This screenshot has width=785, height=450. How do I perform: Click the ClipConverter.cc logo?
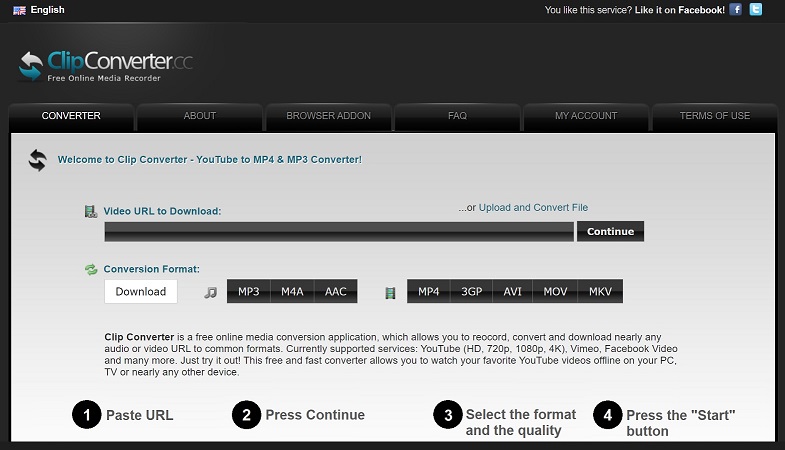106,66
